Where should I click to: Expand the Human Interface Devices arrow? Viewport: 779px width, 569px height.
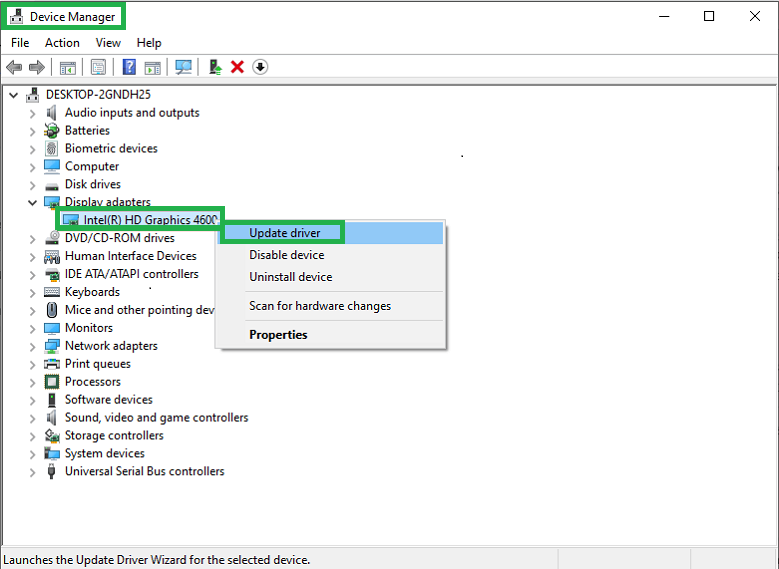tap(32, 257)
